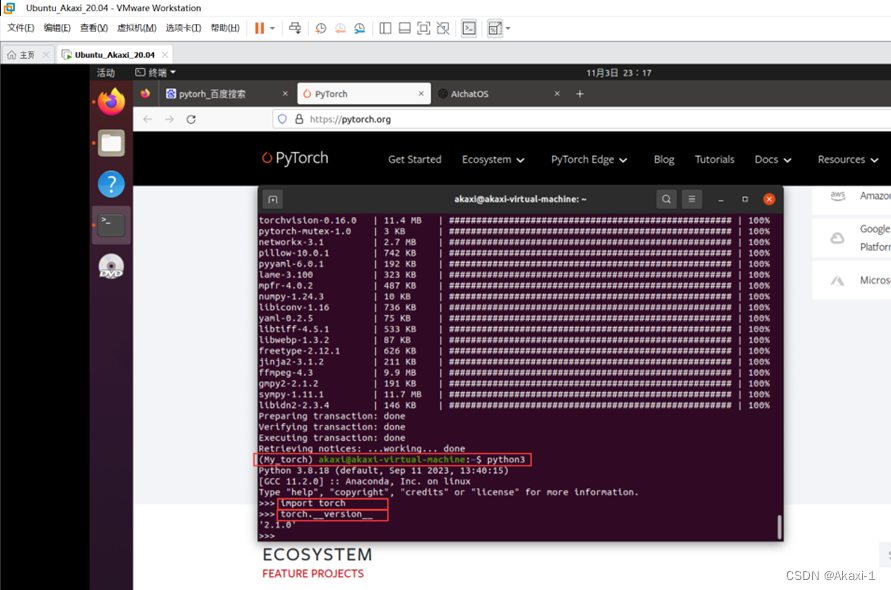The image size is (891, 590).
Task: Reload the pytorch.org page
Action: [191, 119]
